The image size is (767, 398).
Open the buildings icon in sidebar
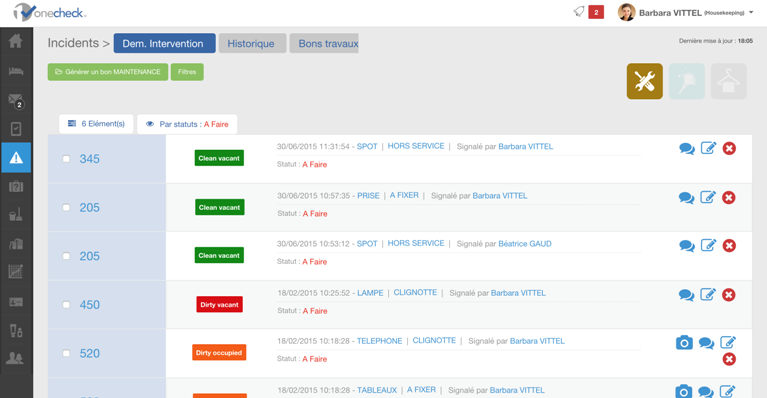pos(16,243)
